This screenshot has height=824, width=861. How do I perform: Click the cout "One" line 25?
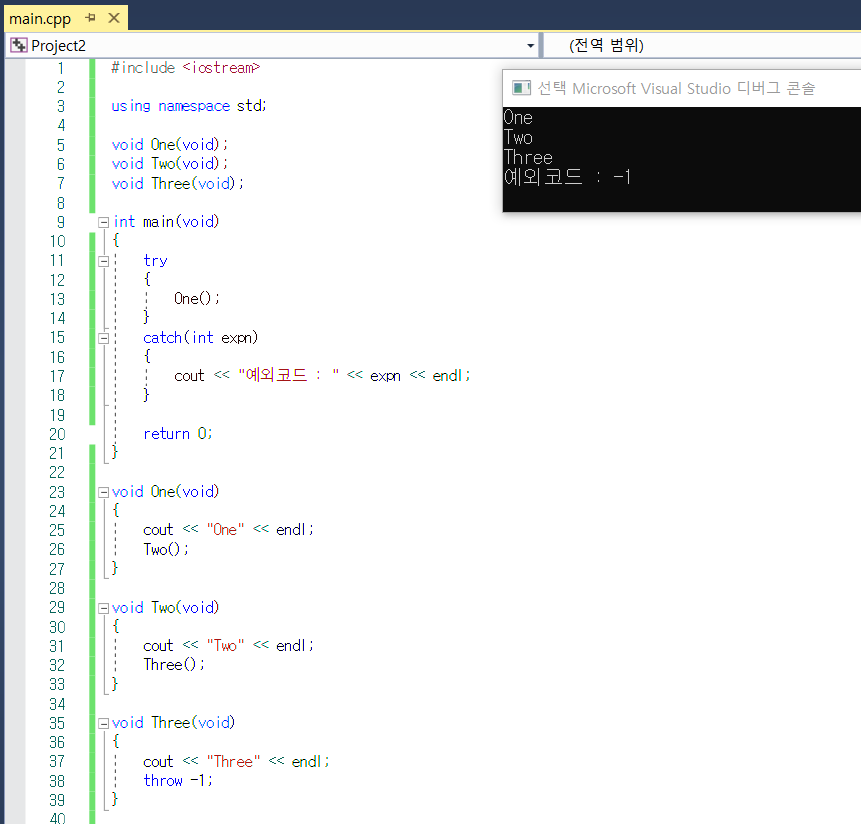tap(228, 530)
